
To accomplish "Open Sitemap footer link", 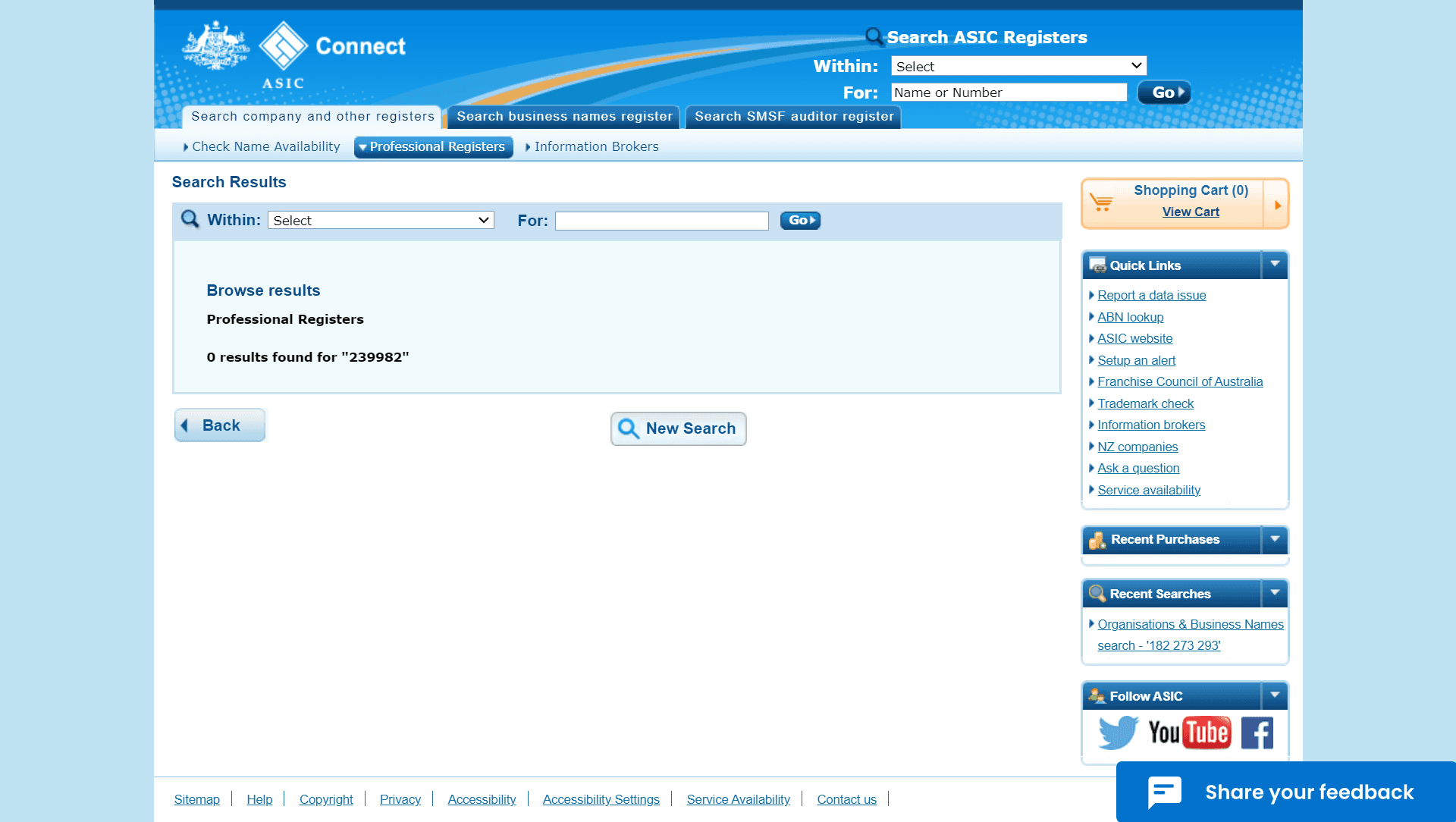I will point(196,800).
